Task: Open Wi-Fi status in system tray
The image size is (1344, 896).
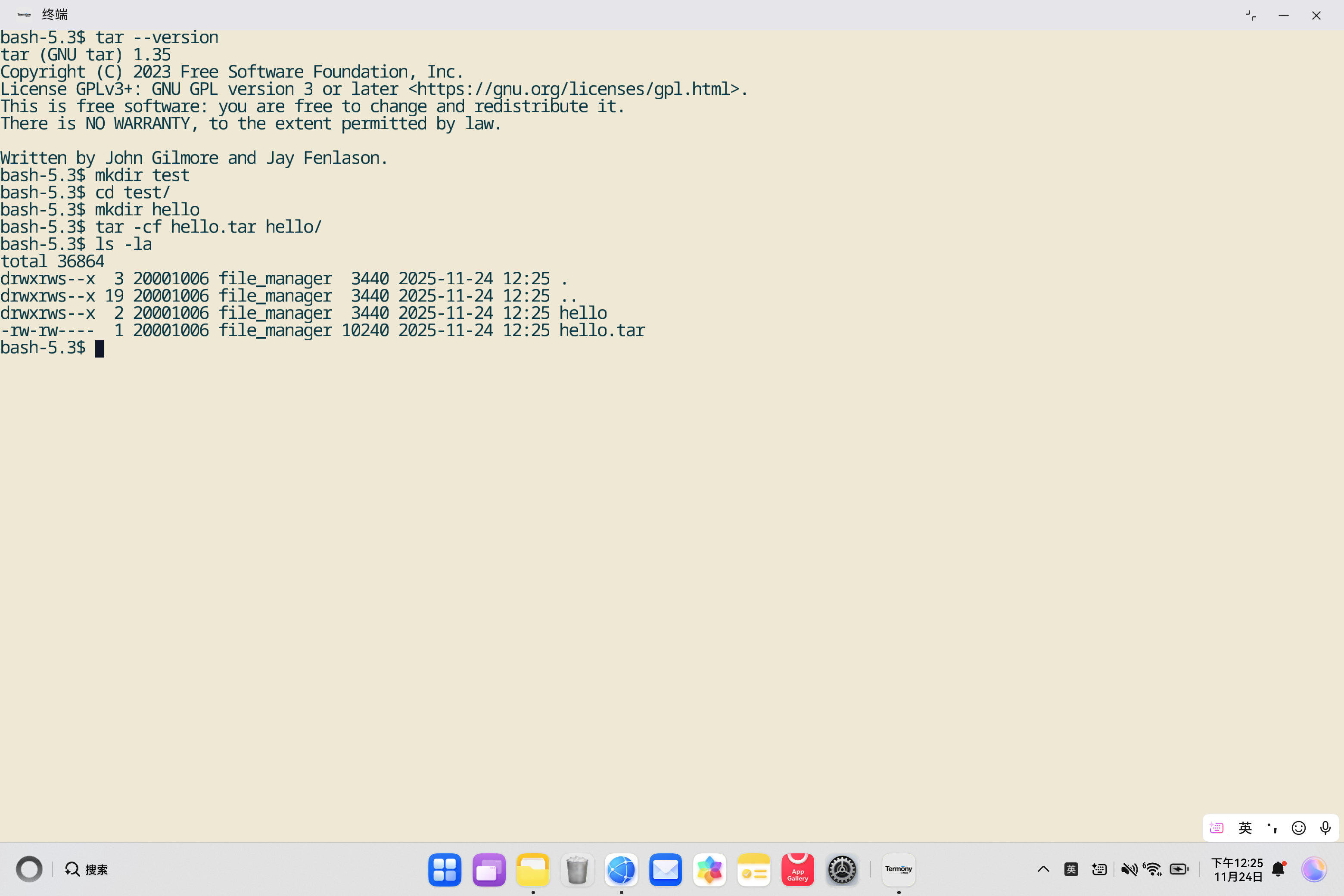Action: (x=1153, y=869)
